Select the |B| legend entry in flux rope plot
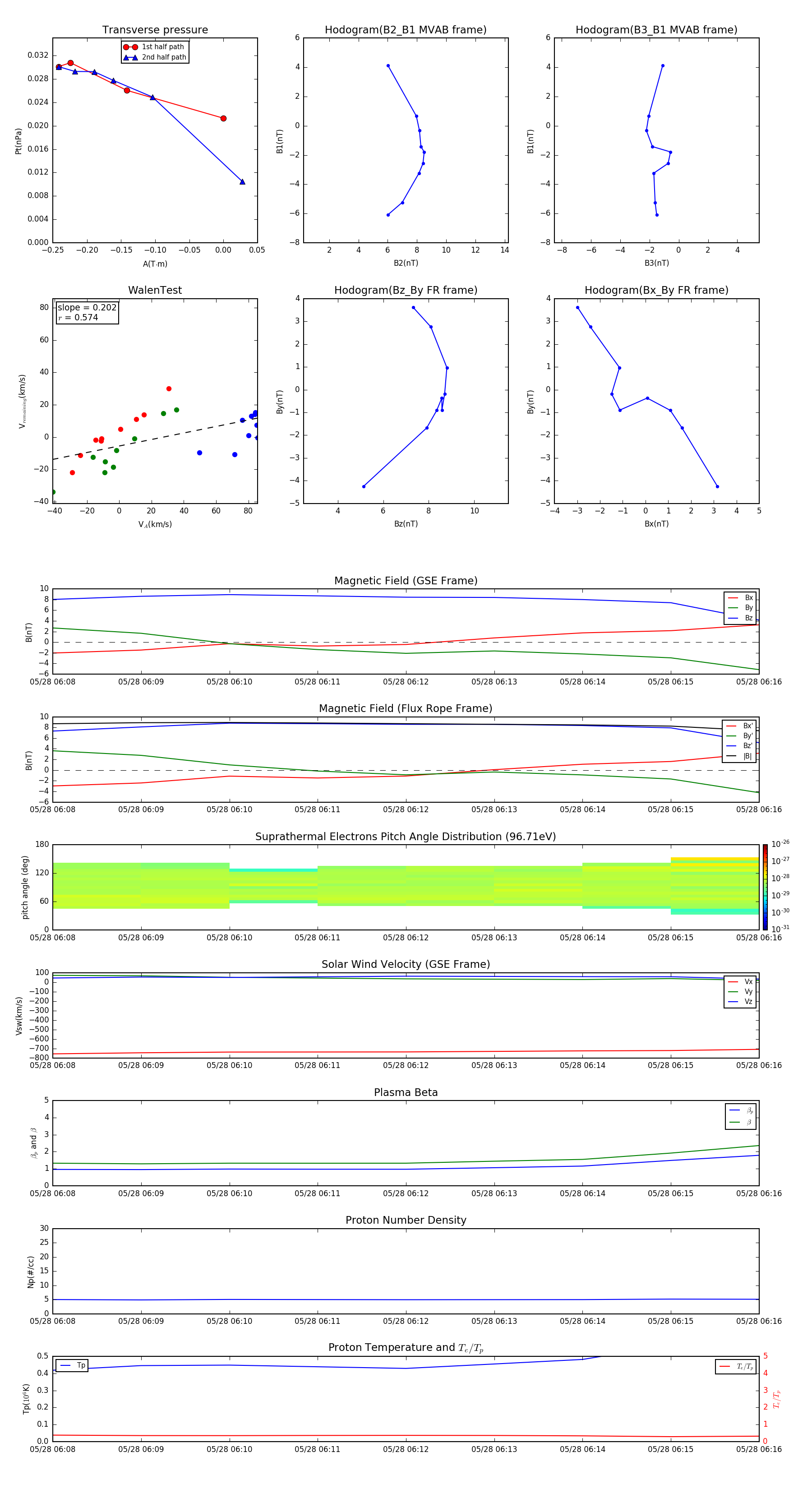Image resolution: width=812 pixels, height=1489 pixels. click(x=740, y=756)
